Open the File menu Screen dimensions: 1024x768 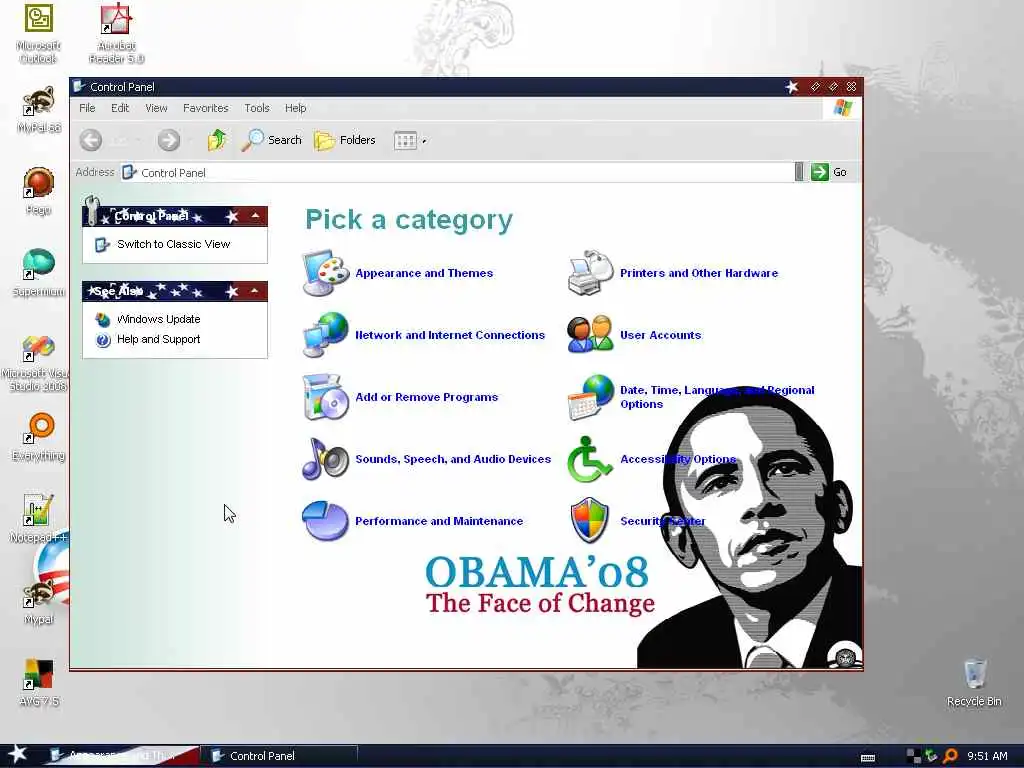click(x=87, y=108)
